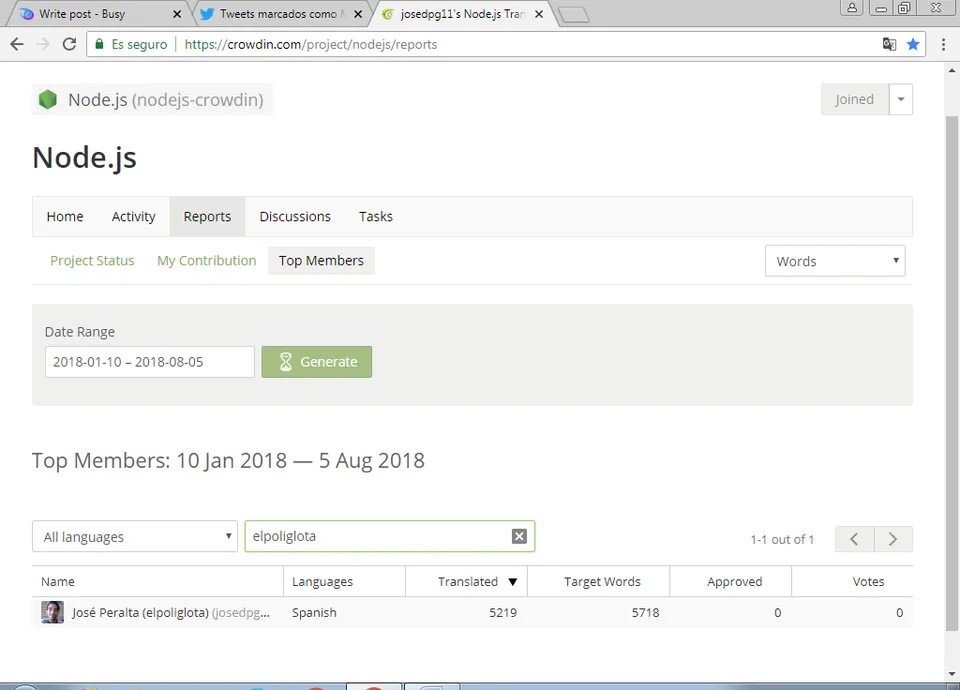Screen dimensions: 960x690
Task: Click Translated column sort arrow
Action: tap(513, 582)
